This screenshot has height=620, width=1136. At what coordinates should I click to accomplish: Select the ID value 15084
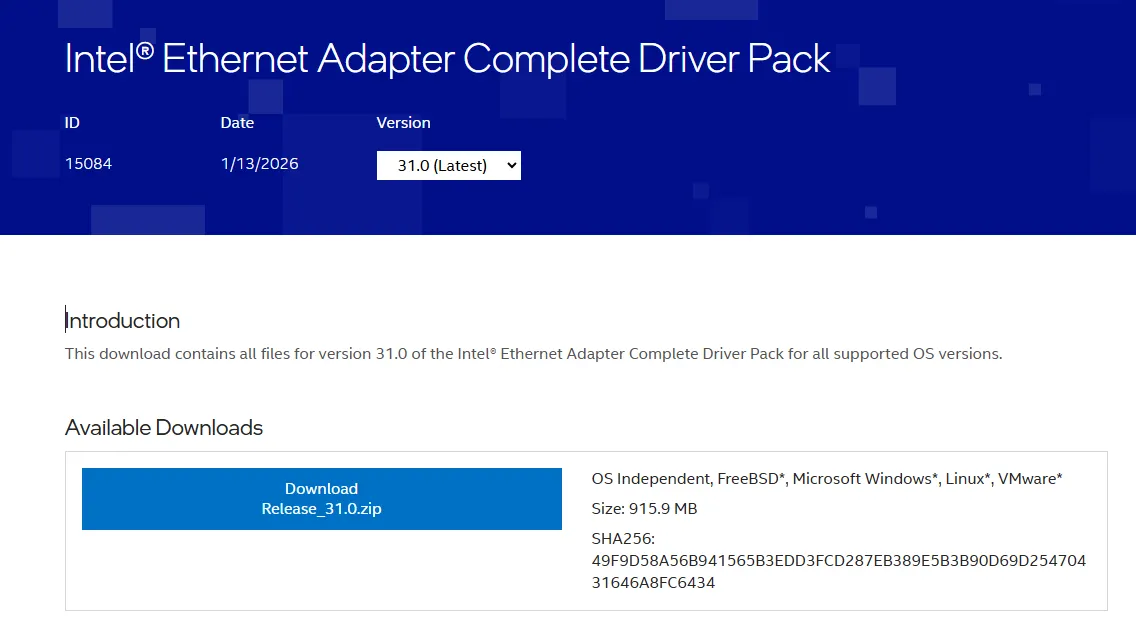[x=88, y=163]
